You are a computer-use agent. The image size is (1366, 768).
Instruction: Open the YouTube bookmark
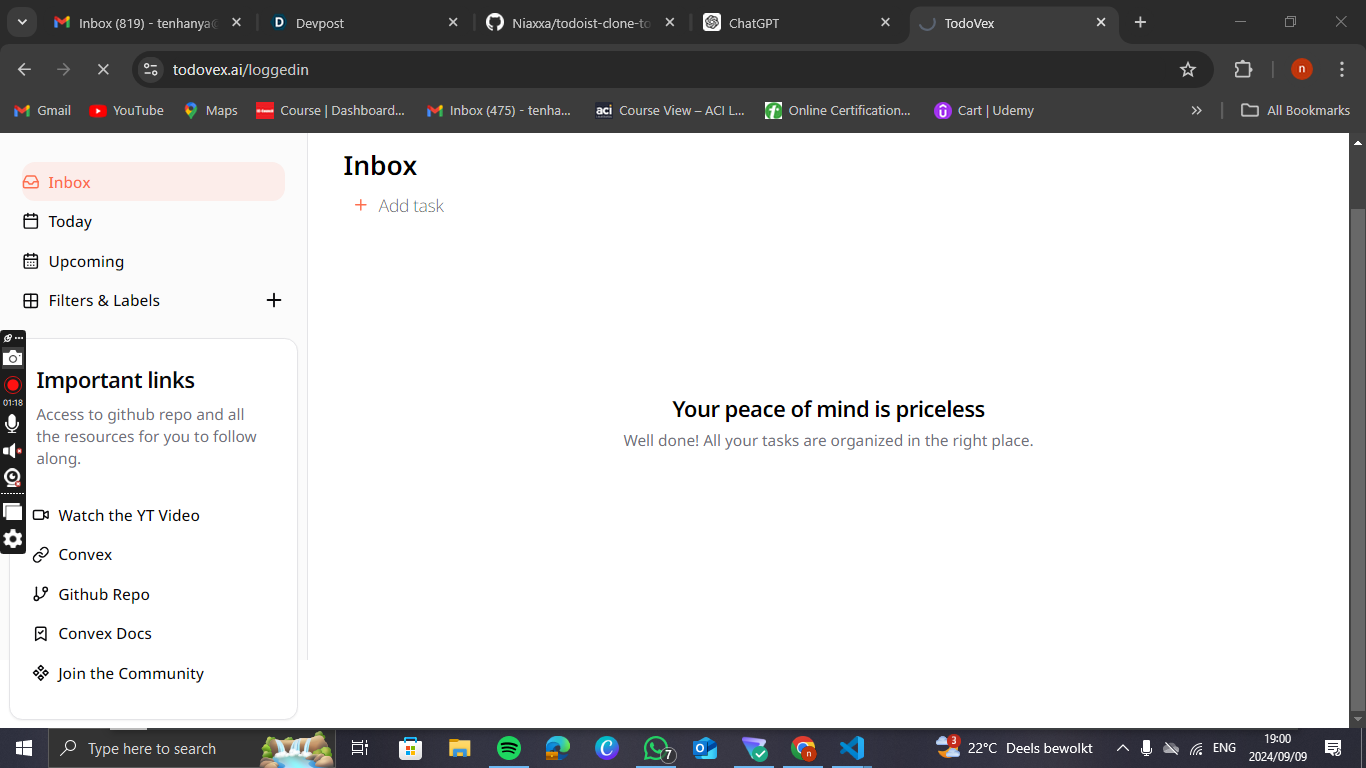pyautogui.click(x=127, y=110)
